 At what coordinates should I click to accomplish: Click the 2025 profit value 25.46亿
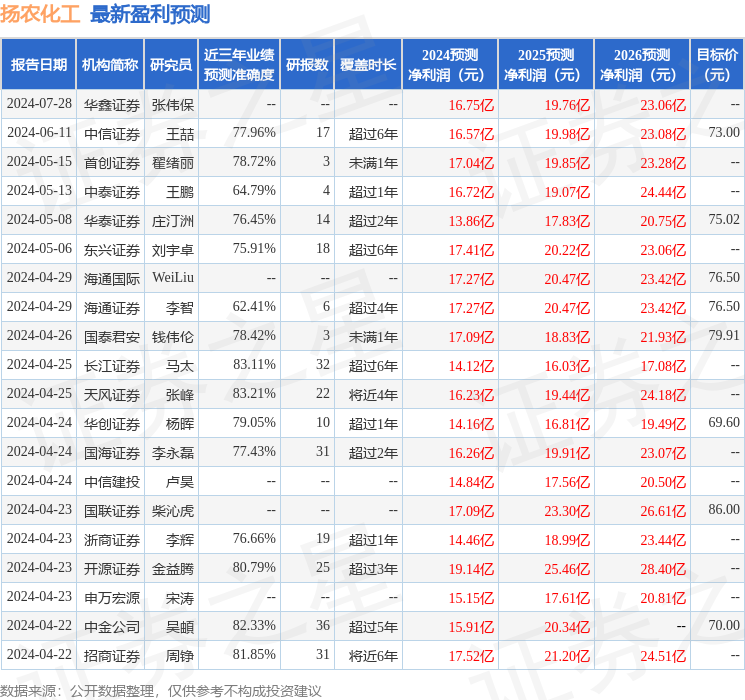coord(567,569)
